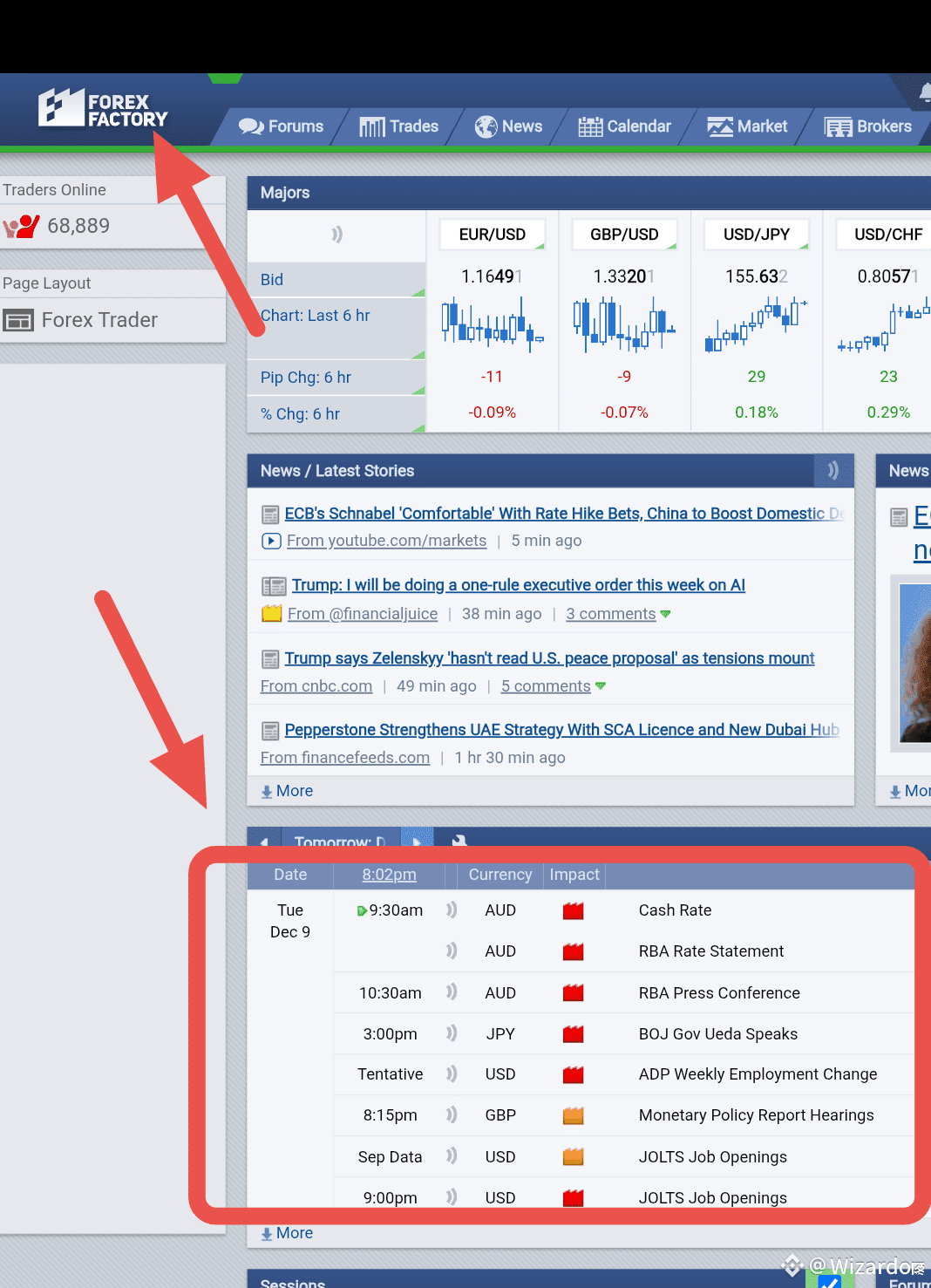Select the Forex Trader page layout
Image resolution: width=931 pixels, height=1288 pixels.
(99, 320)
